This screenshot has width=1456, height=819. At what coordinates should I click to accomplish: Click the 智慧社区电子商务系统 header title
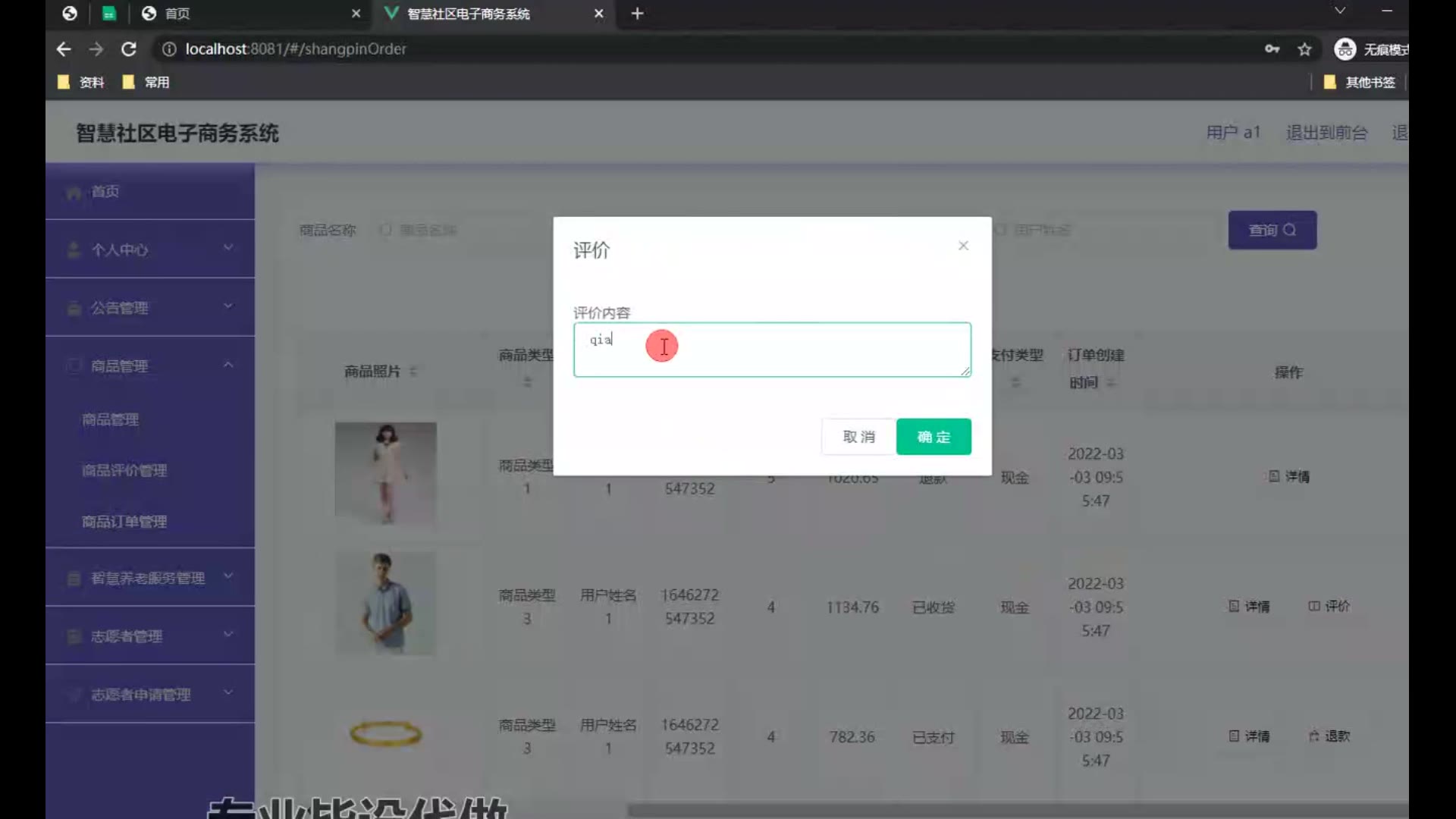click(177, 133)
